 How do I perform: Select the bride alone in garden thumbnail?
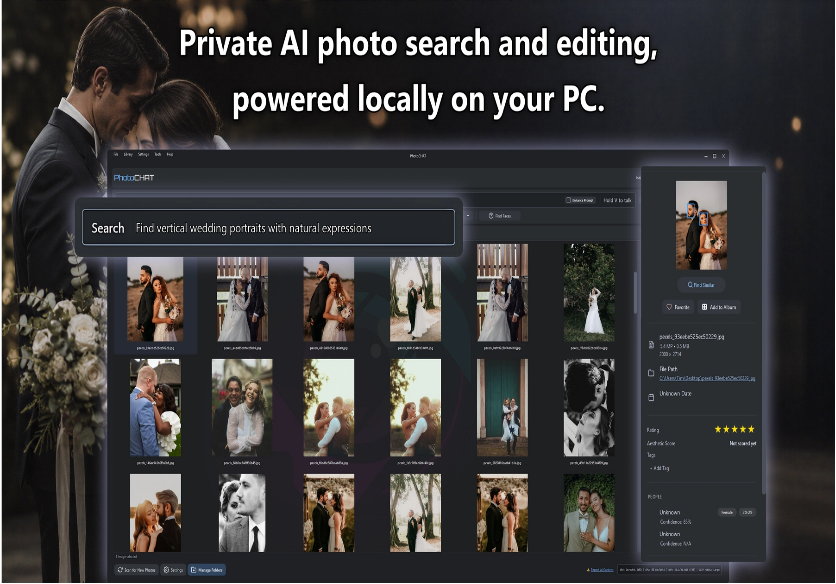coord(589,293)
